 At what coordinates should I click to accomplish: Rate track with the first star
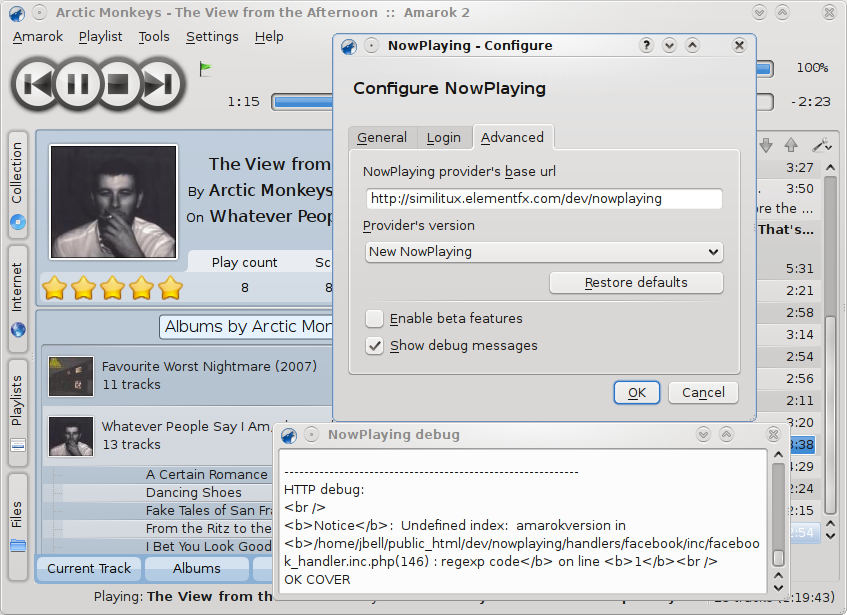[x=55, y=287]
